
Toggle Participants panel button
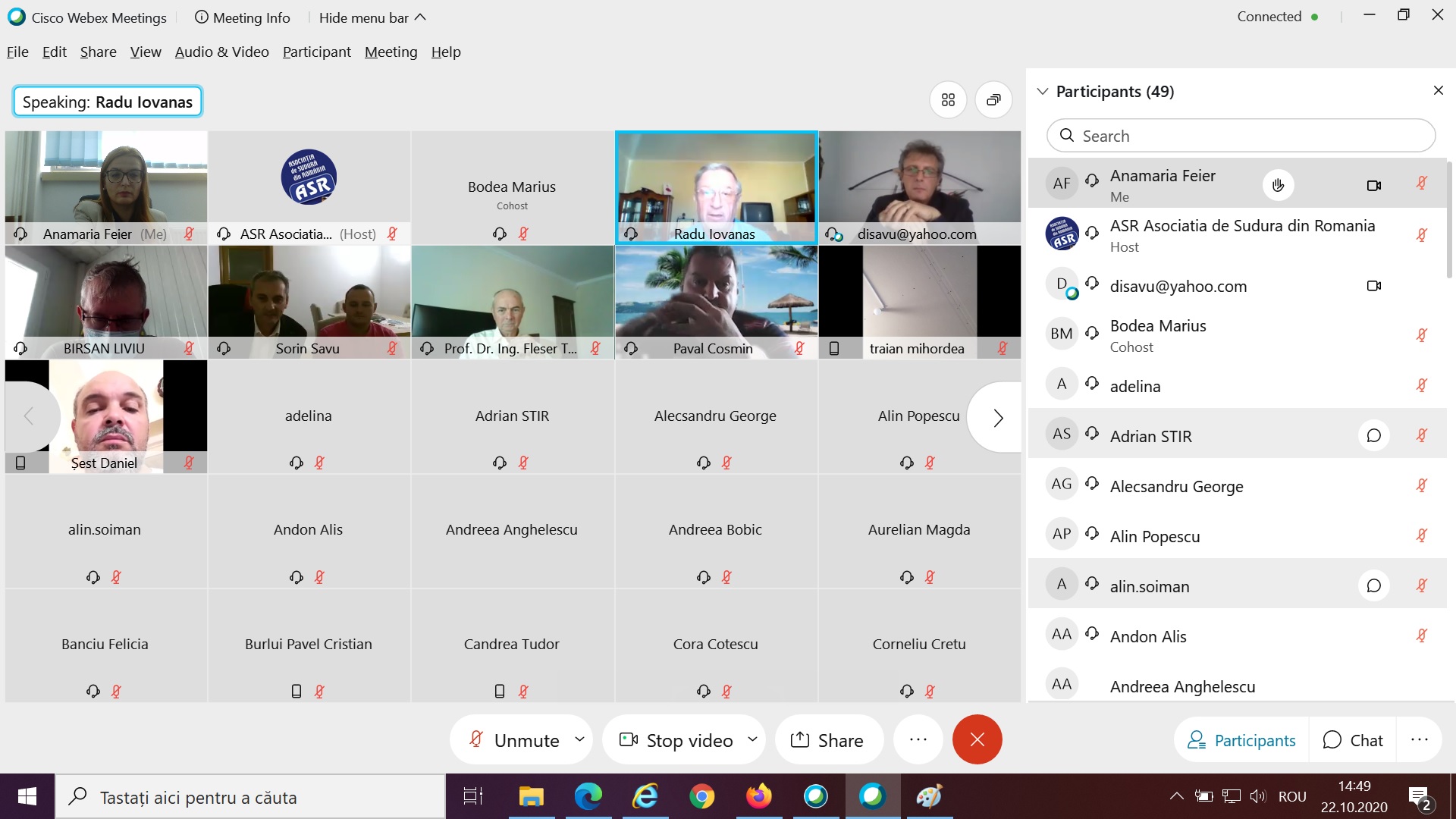[x=1241, y=740]
